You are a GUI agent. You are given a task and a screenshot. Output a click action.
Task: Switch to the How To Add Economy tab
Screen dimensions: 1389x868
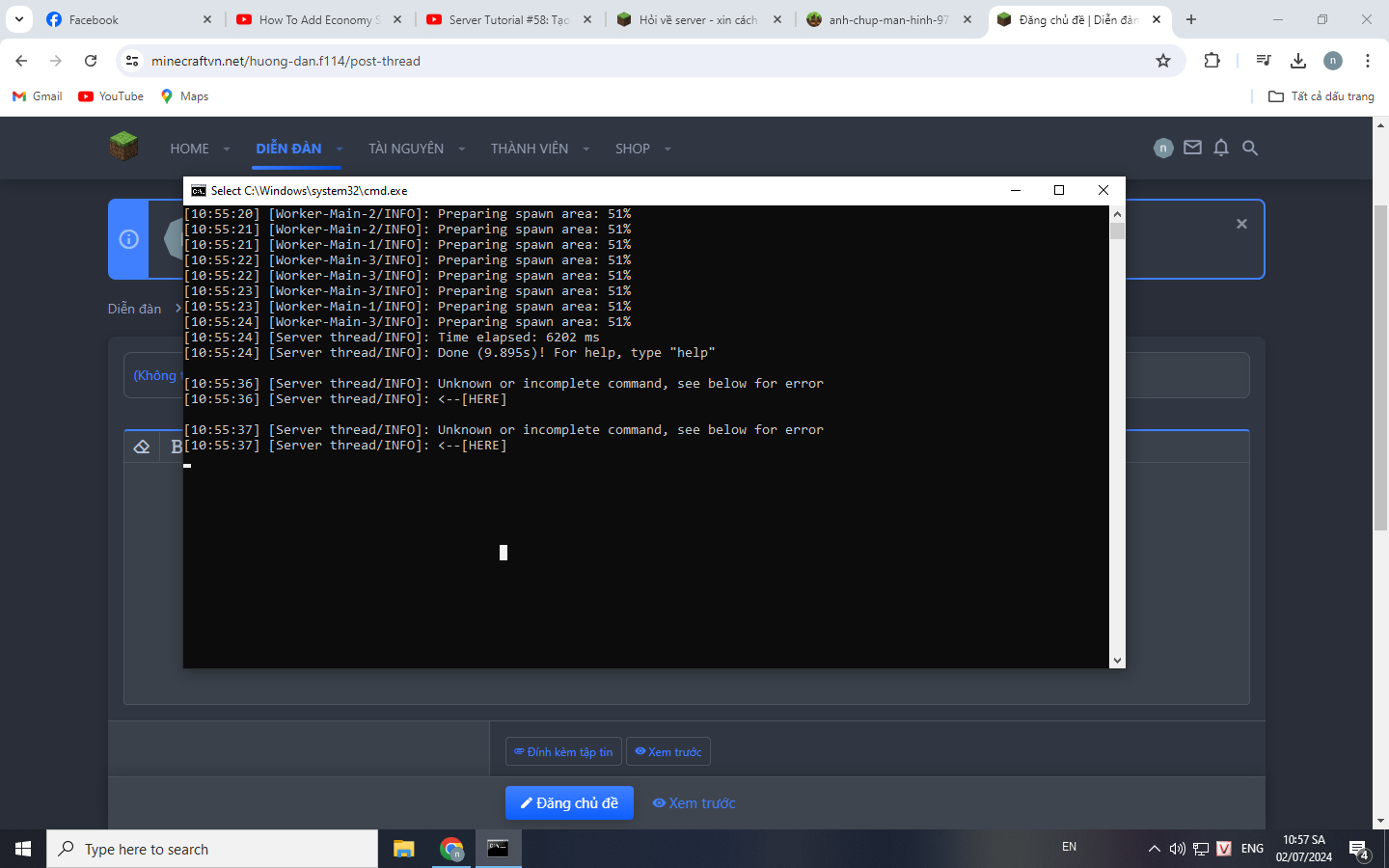pos(319,19)
